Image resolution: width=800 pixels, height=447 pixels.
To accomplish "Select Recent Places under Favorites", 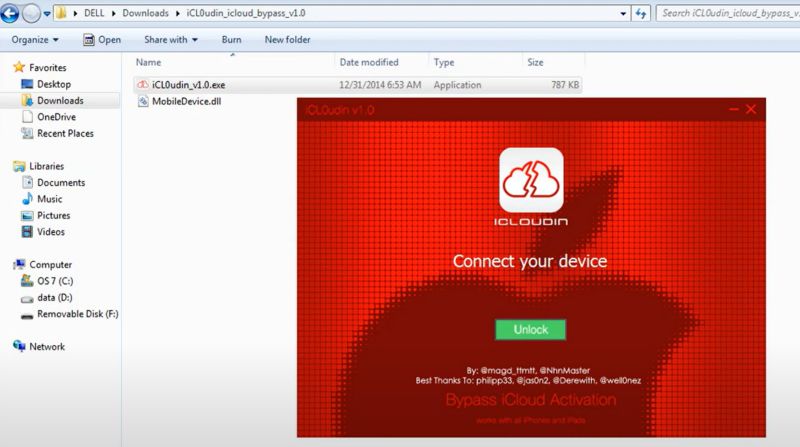I will click(x=65, y=133).
